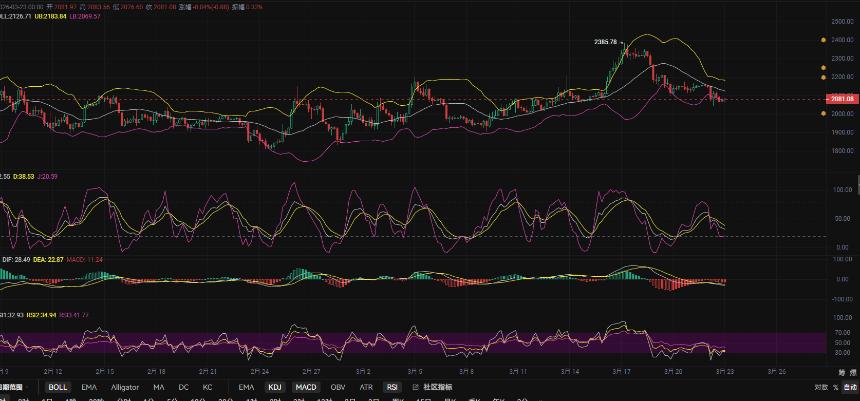
Task: Click the 3月 17 date axis label
Action: (x=622, y=371)
